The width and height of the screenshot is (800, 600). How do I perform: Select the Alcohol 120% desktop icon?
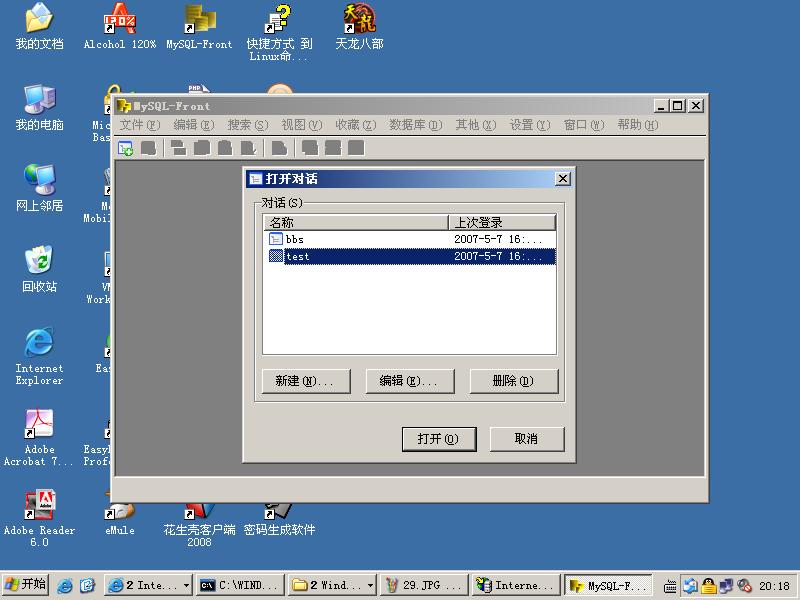120,27
